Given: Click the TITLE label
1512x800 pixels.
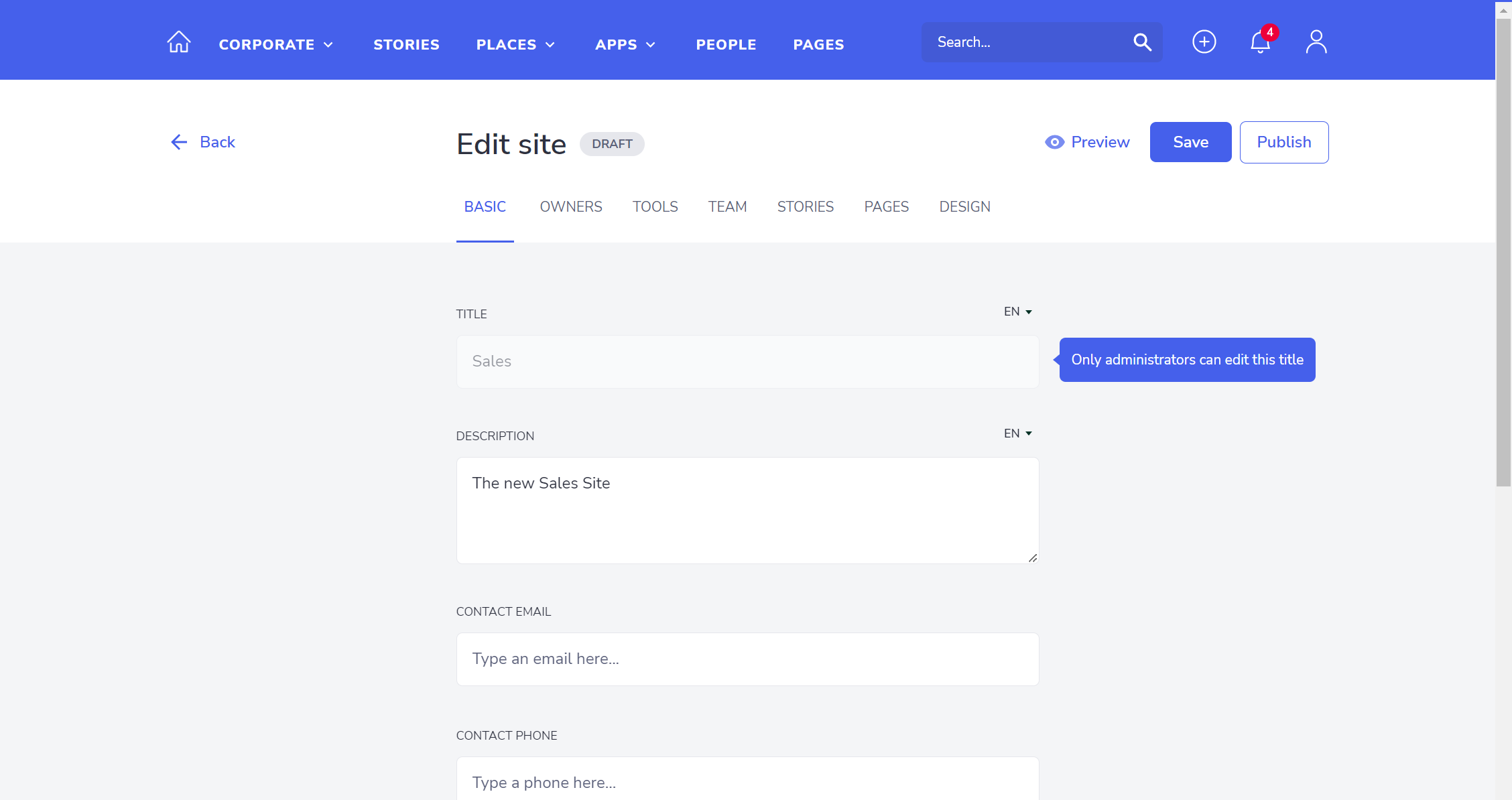Looking at the screenshot, I should [x=471, y=314].
